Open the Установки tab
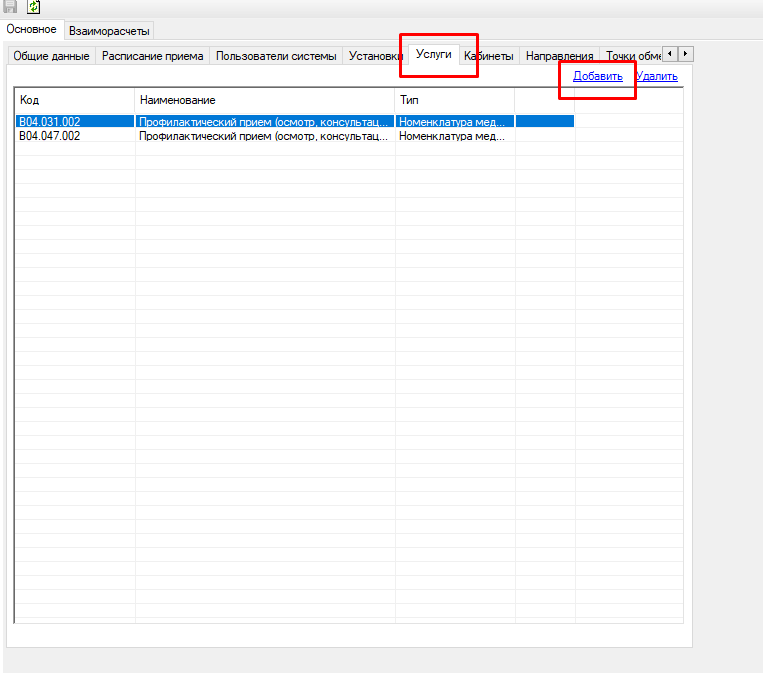The width and height of the screenshot is (763, 673). click(375, 56)
